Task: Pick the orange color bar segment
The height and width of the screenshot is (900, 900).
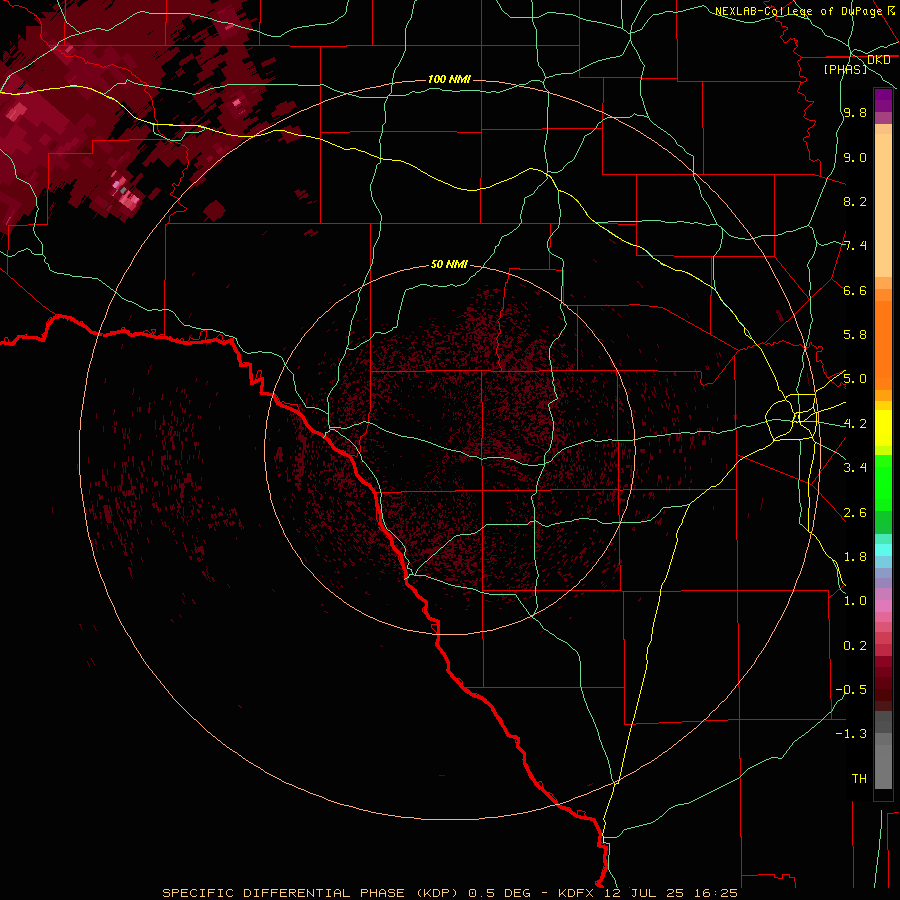Action: click(883, 346)
